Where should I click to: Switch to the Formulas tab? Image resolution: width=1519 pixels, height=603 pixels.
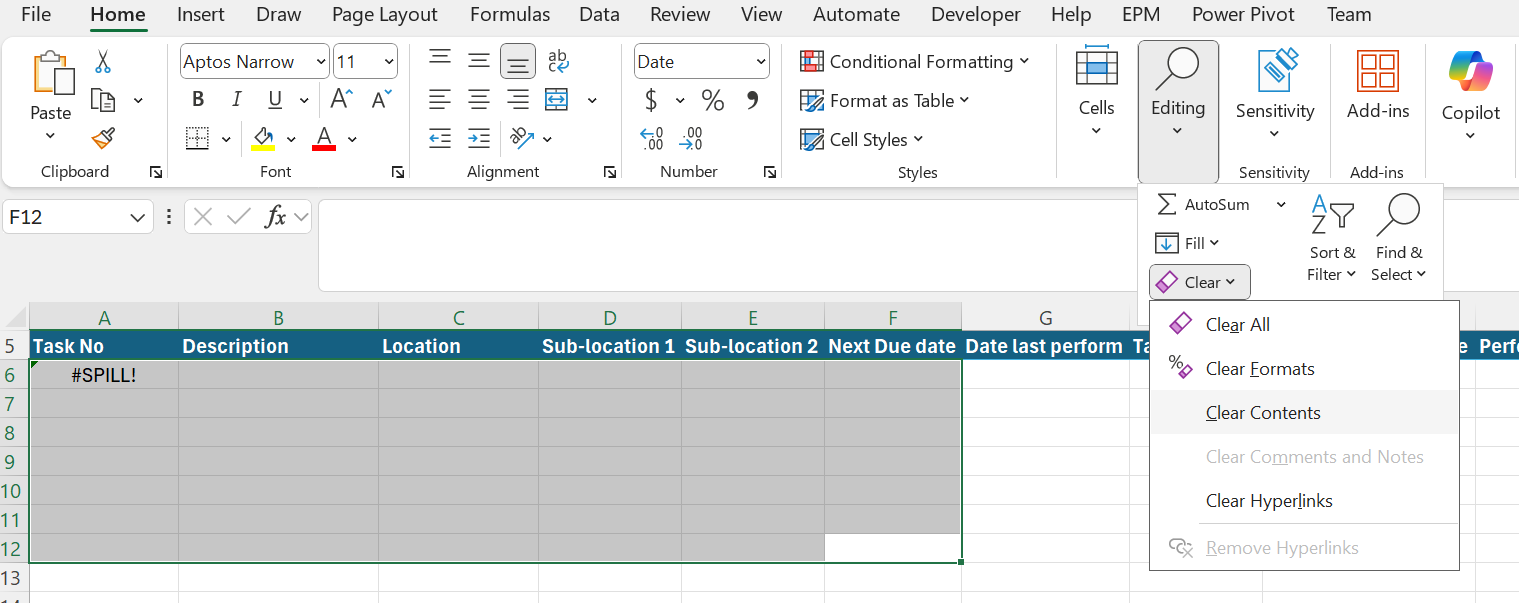(x=510, y=14)
